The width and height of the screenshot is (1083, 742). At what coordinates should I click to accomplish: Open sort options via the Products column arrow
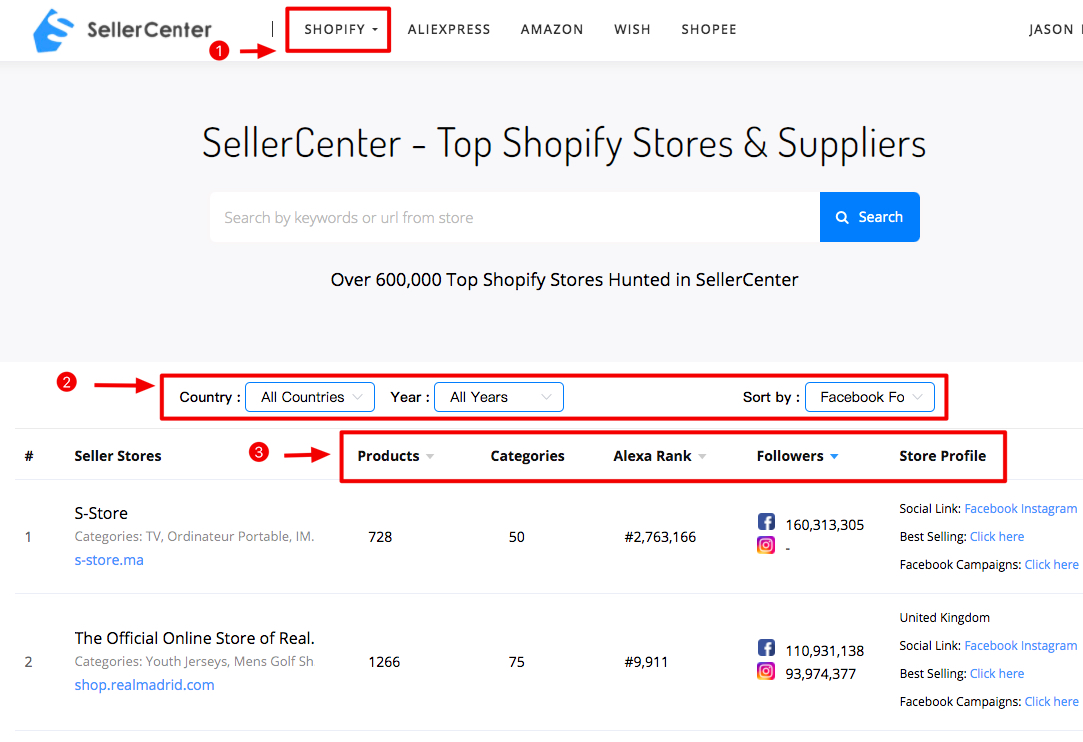429,456
